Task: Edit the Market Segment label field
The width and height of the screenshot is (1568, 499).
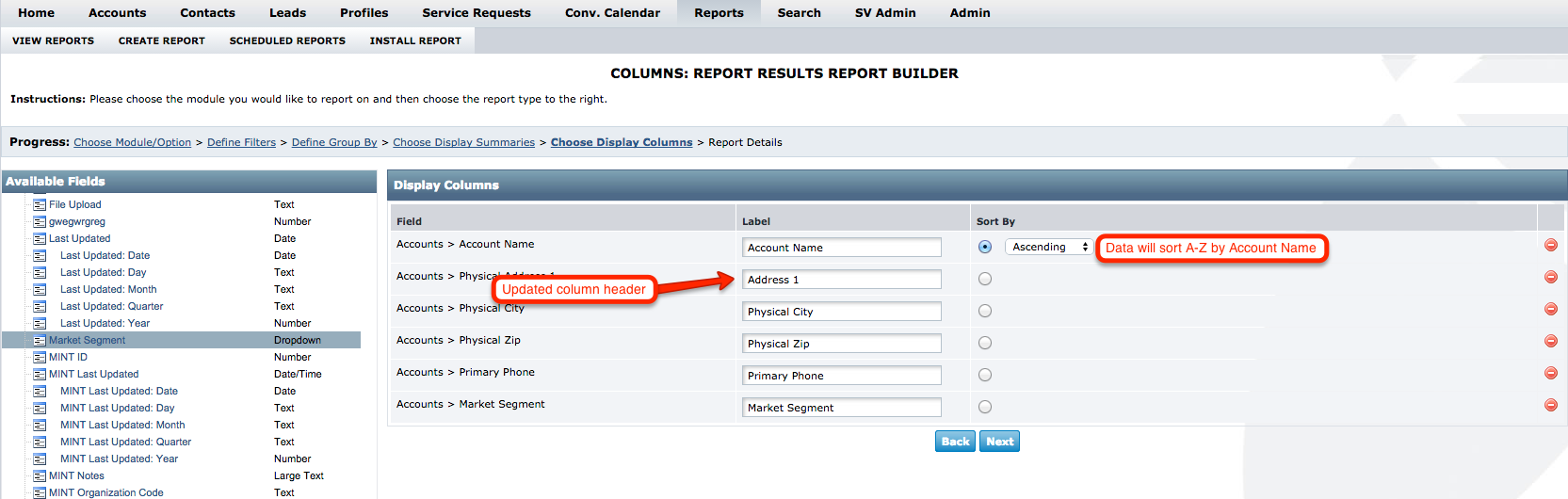Action: point(842,408)
